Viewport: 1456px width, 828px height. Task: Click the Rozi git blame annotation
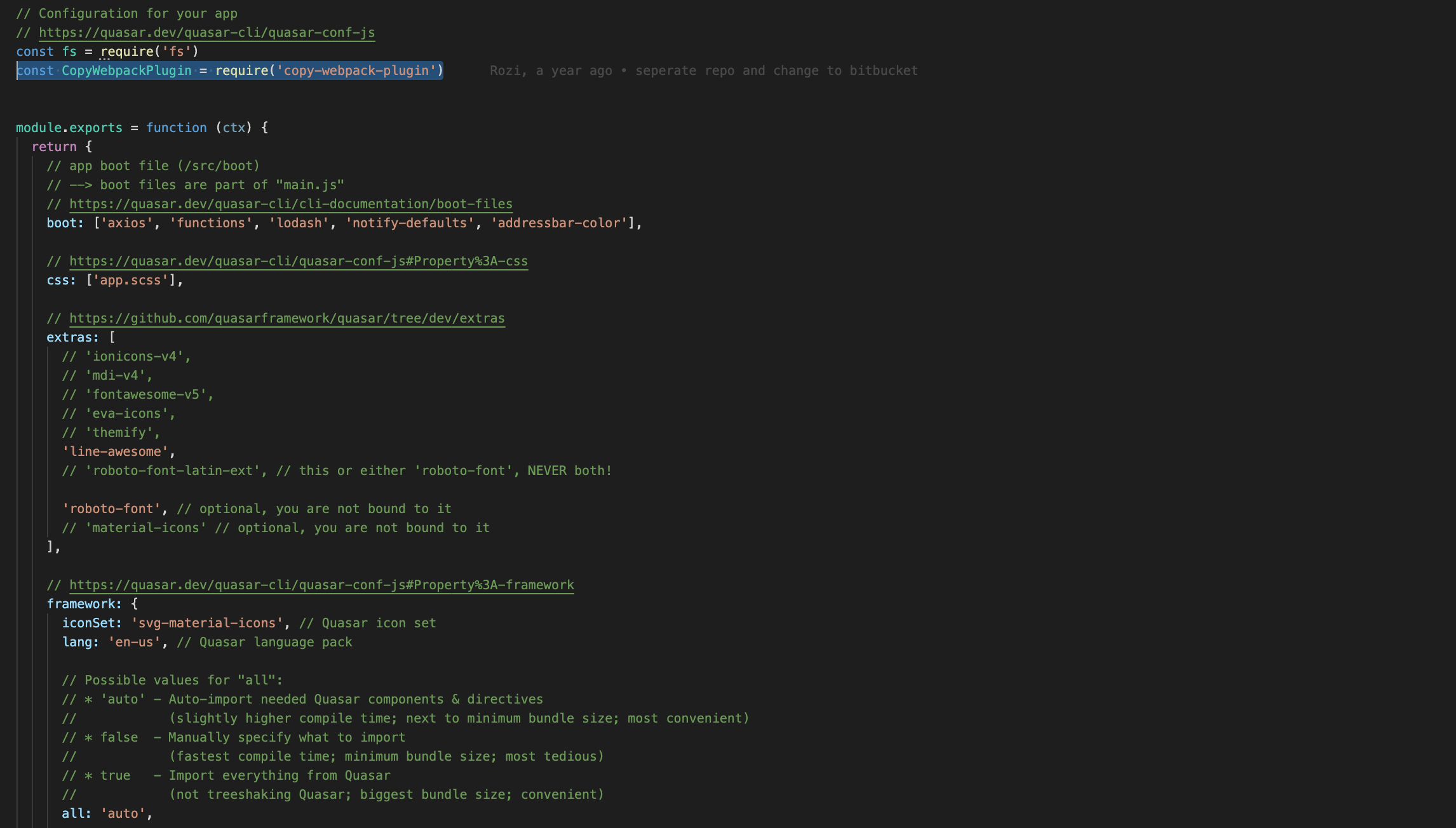click(x=703, y=70)
